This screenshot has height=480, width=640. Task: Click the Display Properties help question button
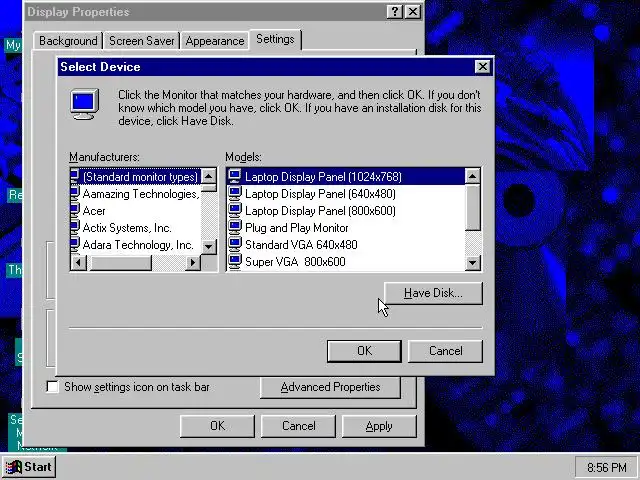[x=395, y=11]
